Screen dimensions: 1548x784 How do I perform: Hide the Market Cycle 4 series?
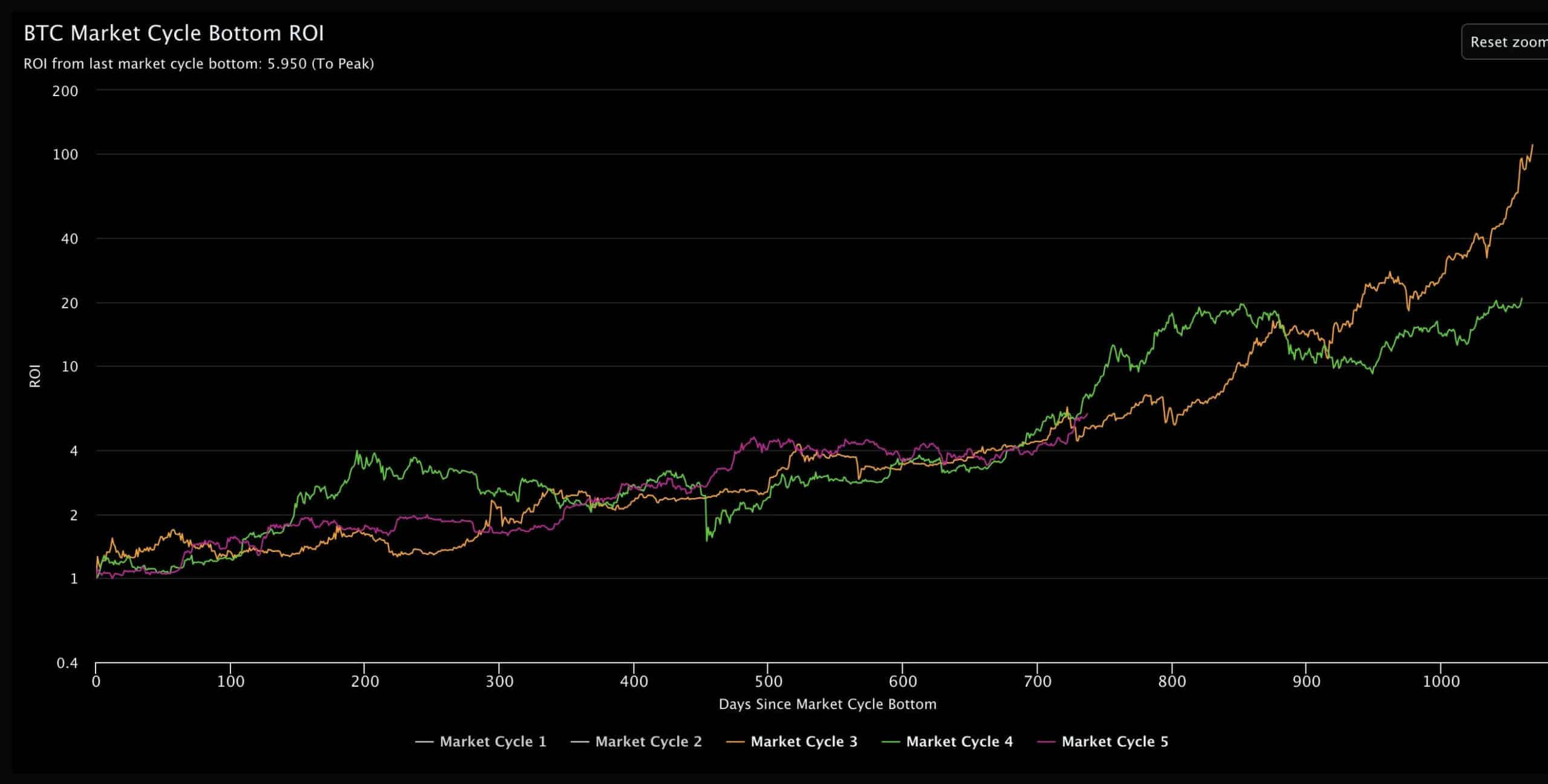click(947, 742)
